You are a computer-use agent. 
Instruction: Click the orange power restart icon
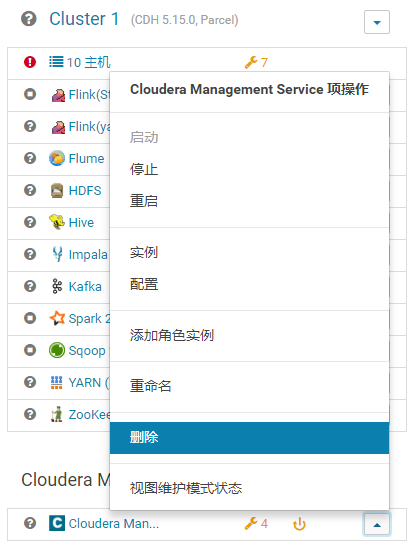tap(299, 524)
